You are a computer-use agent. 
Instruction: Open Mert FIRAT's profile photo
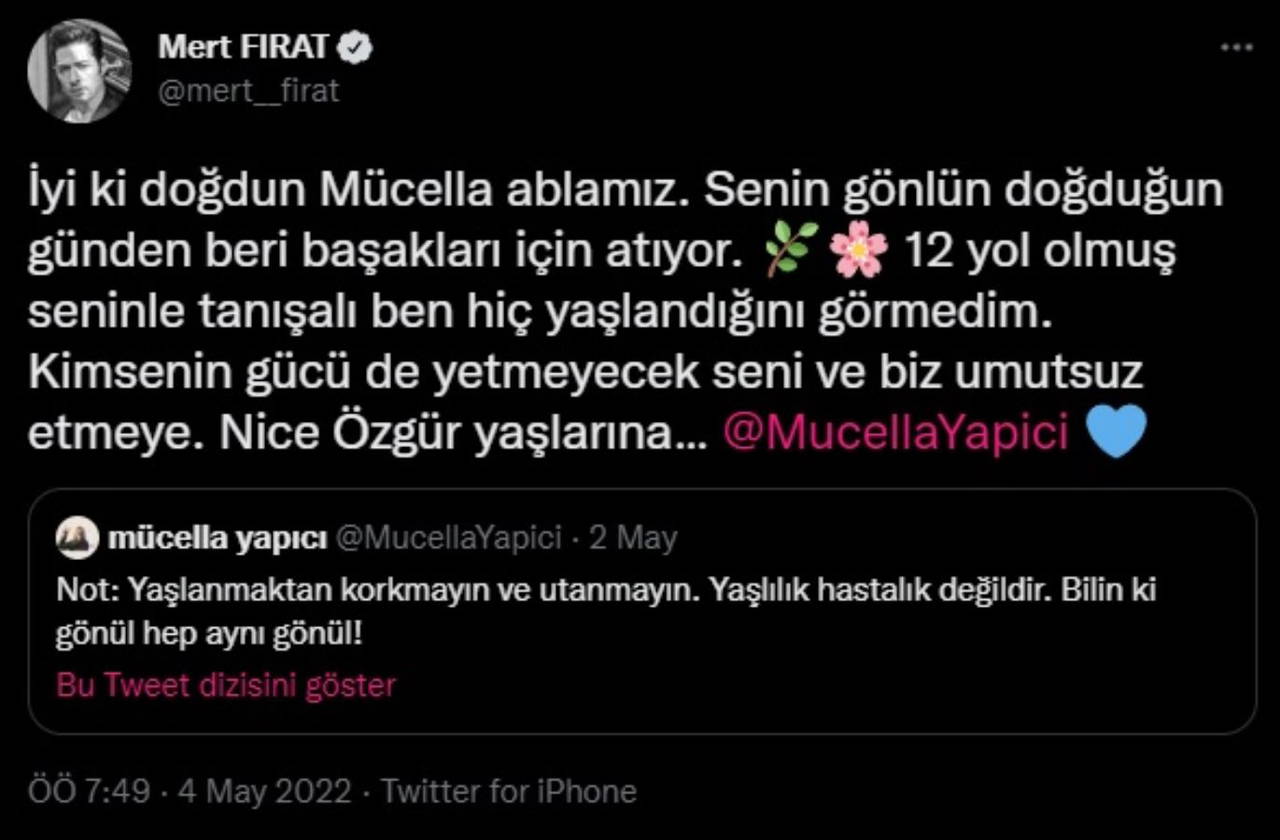coord(79,71)
